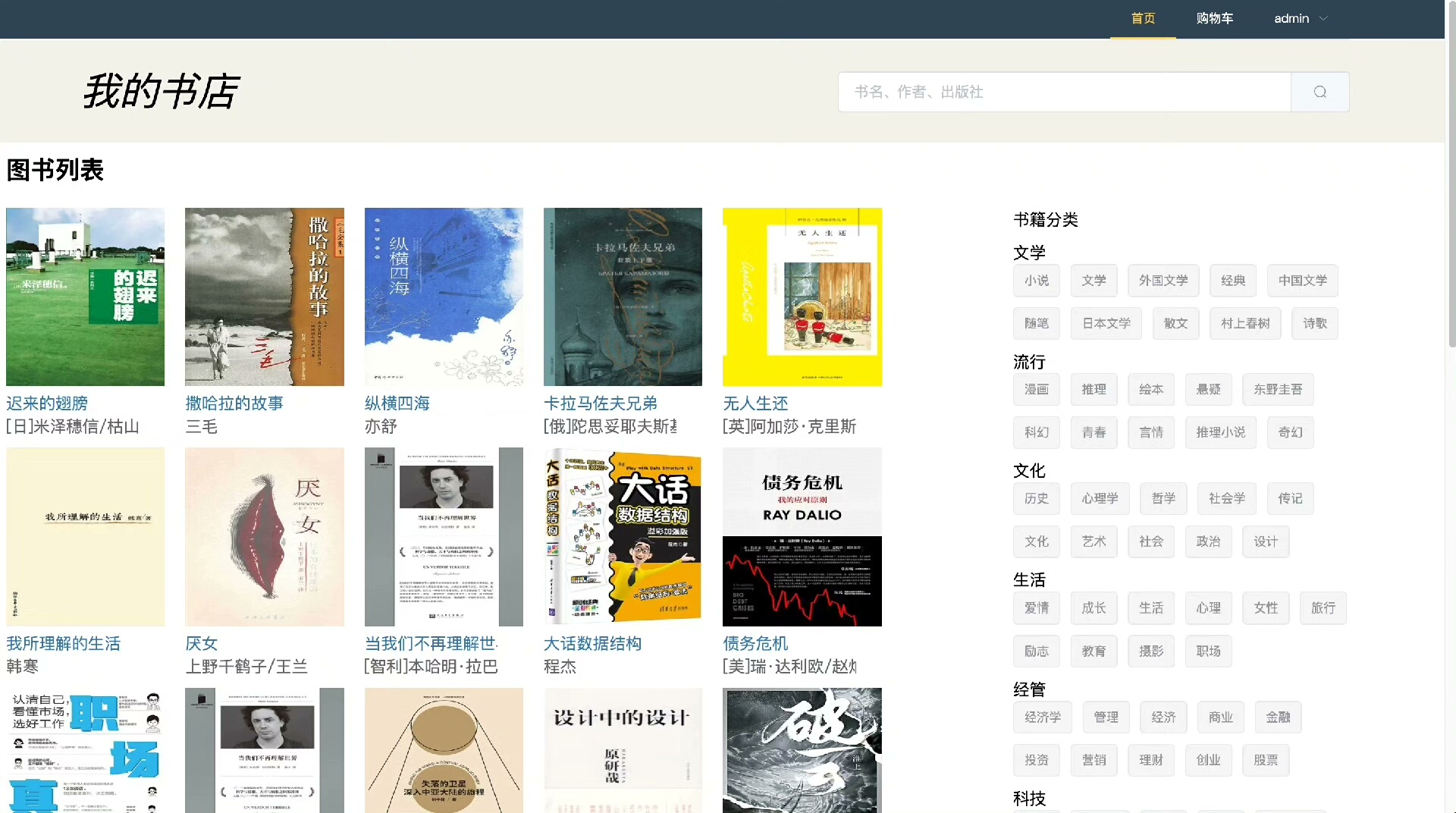Click the 厌女 title link
The image size is (1456, 813).
[202, 644]
